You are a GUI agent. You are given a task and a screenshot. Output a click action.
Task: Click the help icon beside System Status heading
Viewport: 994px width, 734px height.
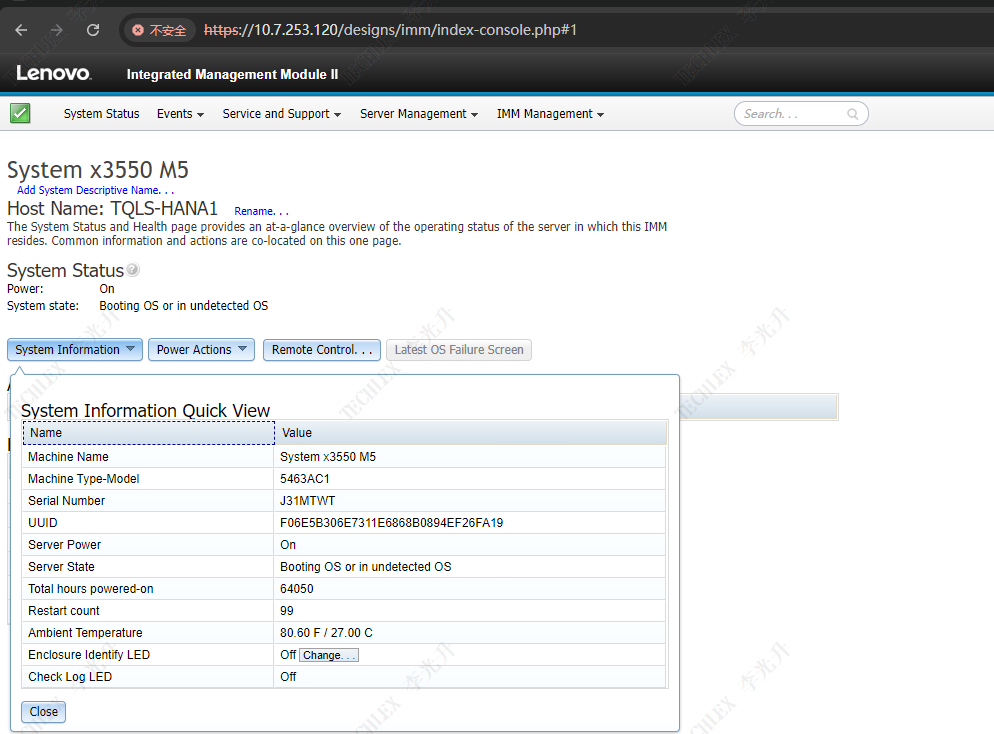tap(132, 269)
